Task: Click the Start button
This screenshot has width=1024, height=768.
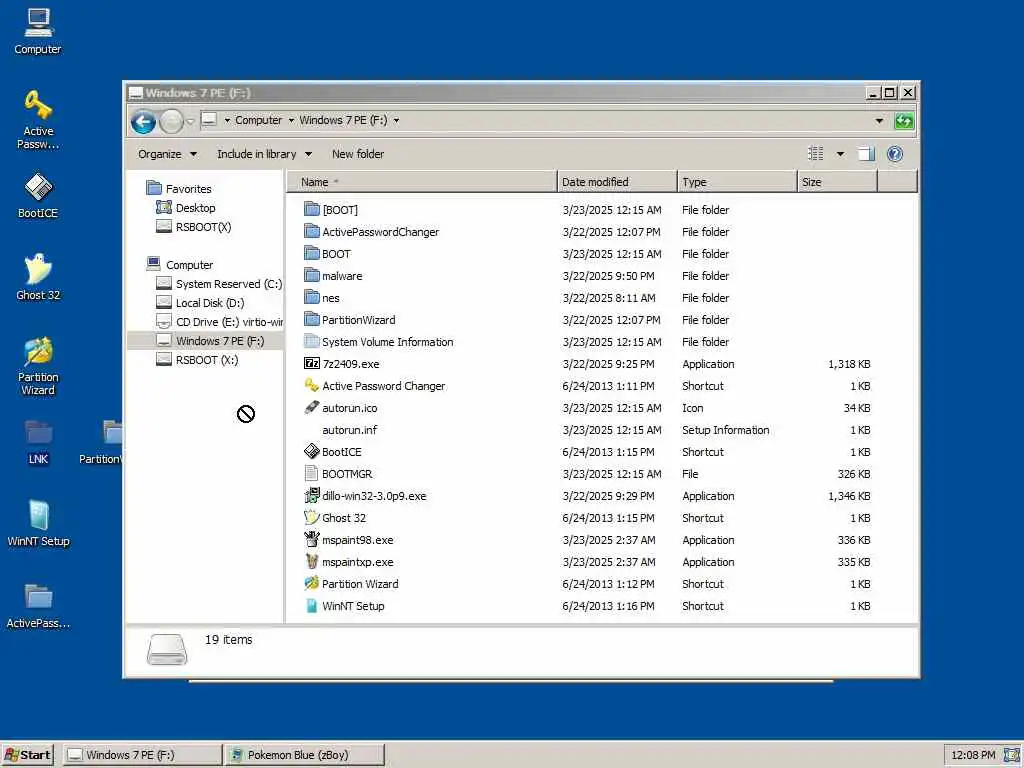Action: pyautogui.click(x=27, y=755)
